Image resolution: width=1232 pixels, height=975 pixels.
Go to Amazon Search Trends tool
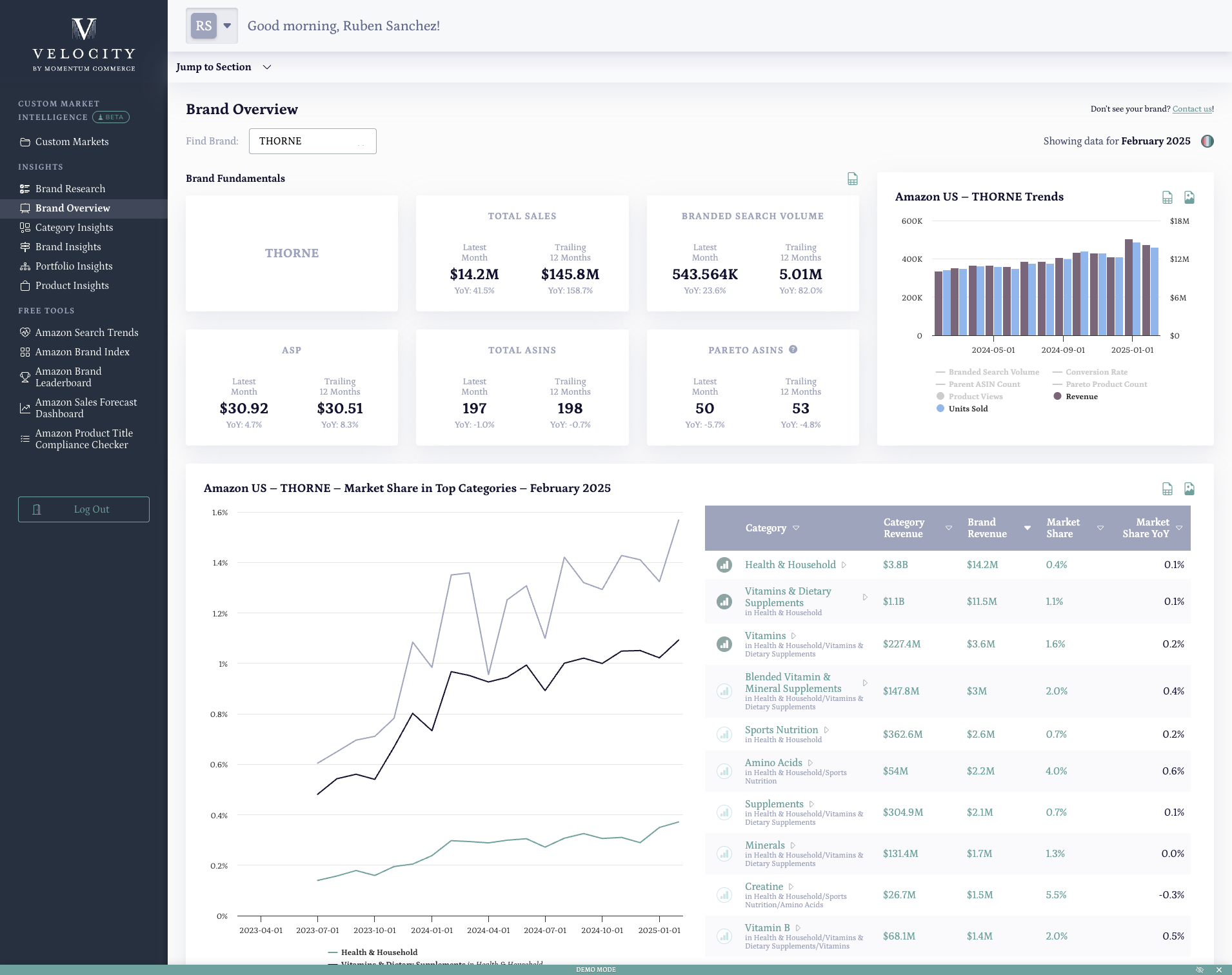pyautogui.click(x=86, y=333)
